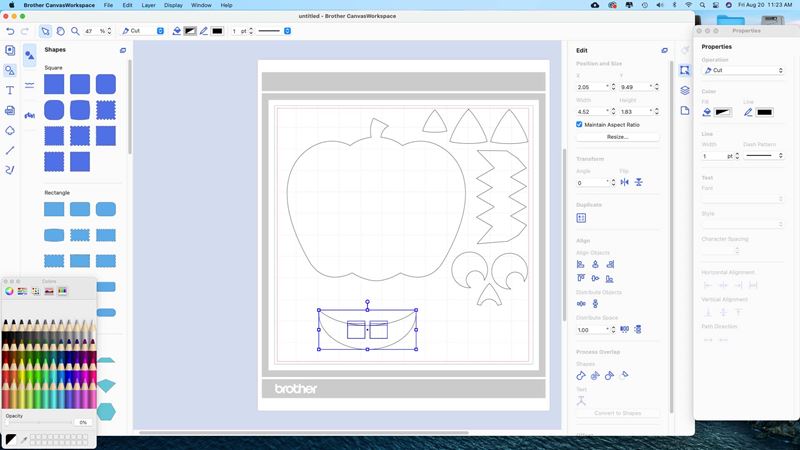Open the Cut operation dropdown in toolbar
This screenshot has height=450, width=800.
click(142, 31)
